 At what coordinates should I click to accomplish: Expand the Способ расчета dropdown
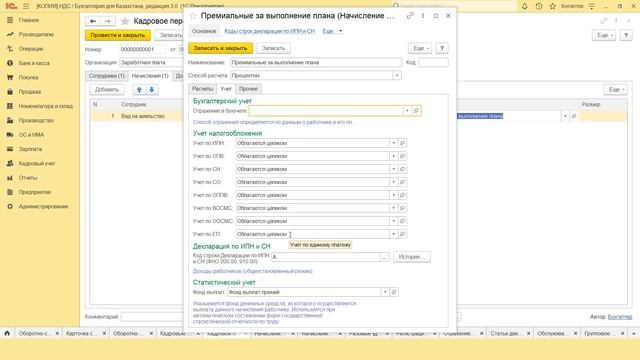pyautogui.click(x=397, y=76)
